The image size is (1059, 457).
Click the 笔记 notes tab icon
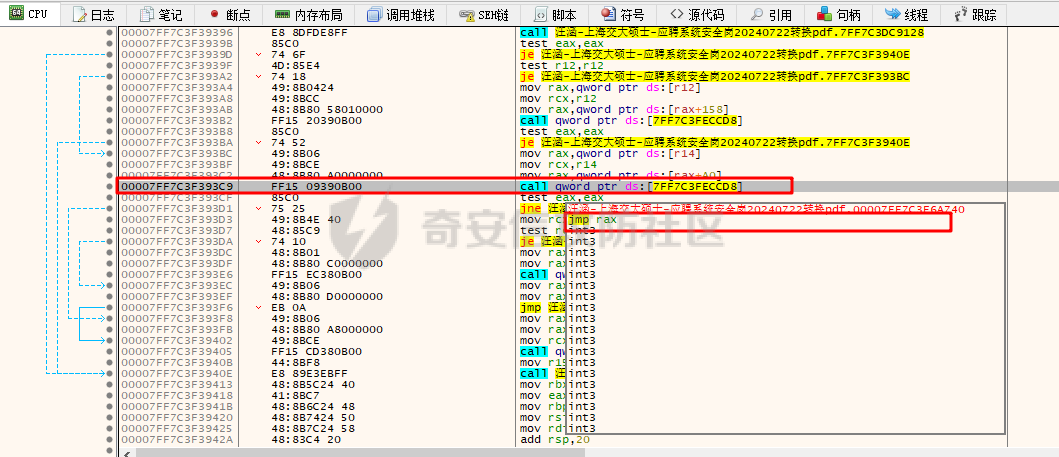147,15
